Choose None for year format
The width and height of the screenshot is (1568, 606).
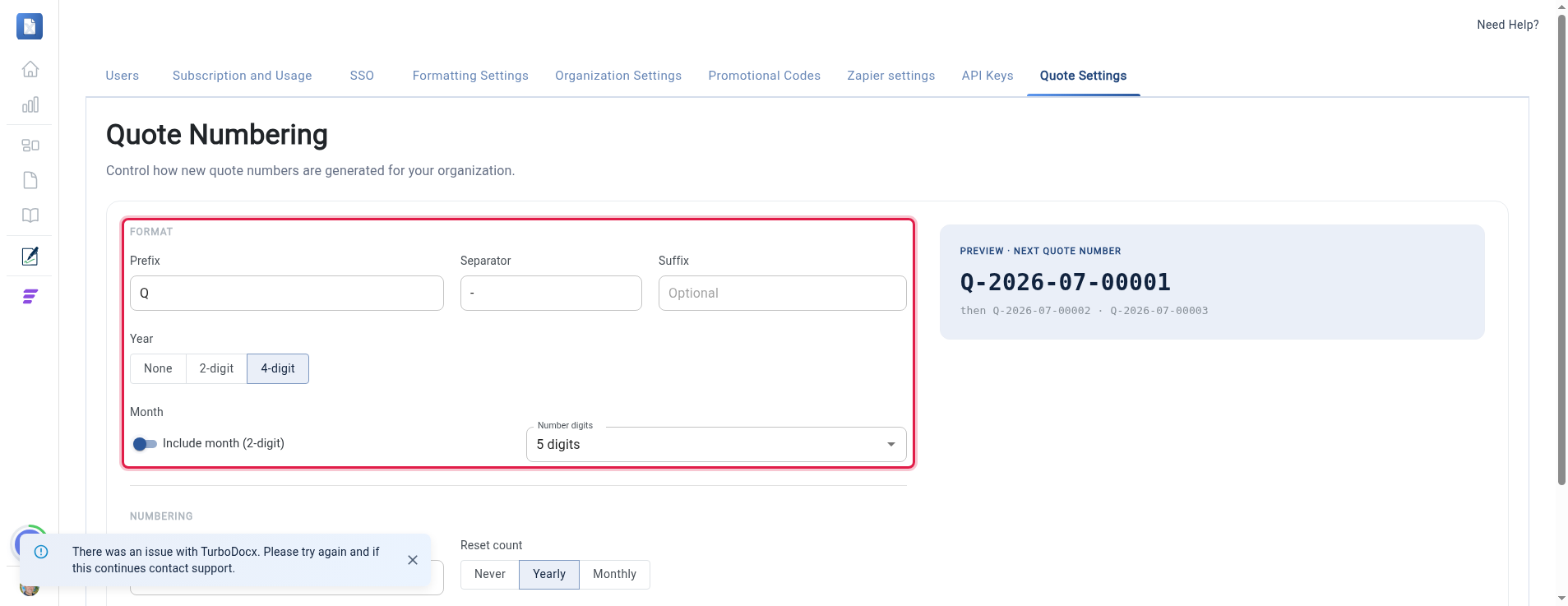158,368
